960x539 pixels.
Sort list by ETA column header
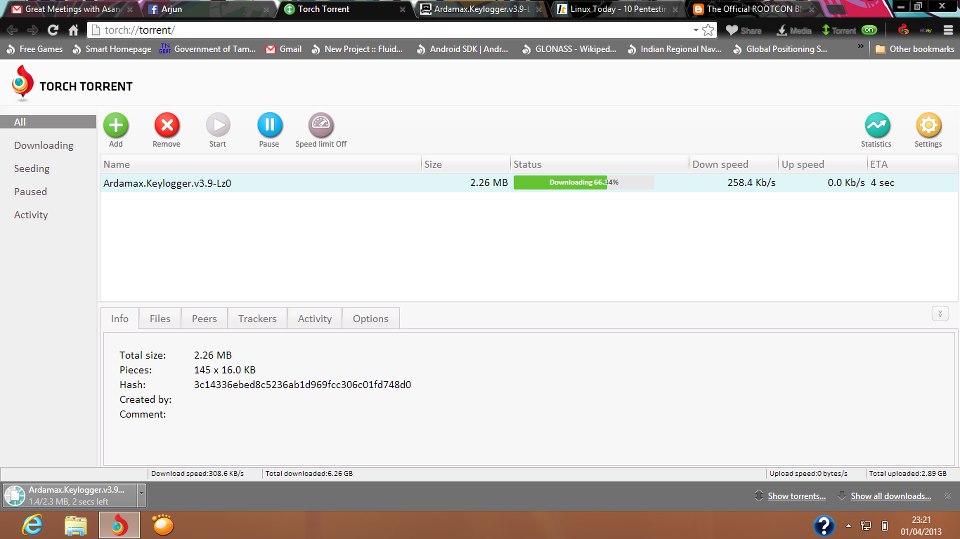tap(912, 164)
